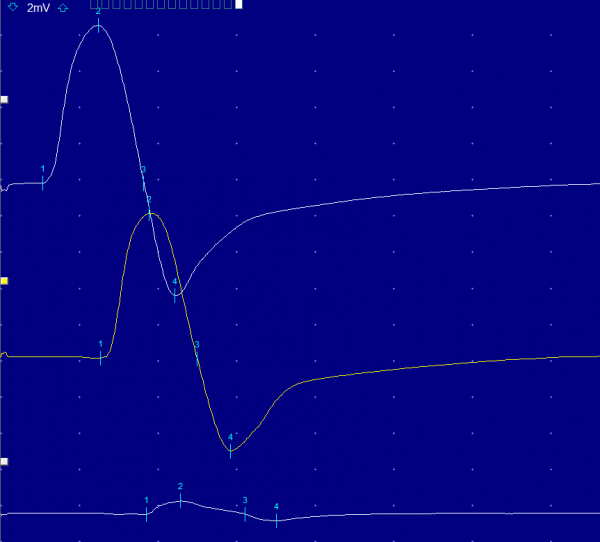Increase gain using the up arrow beside 2mV

(64, 6)
